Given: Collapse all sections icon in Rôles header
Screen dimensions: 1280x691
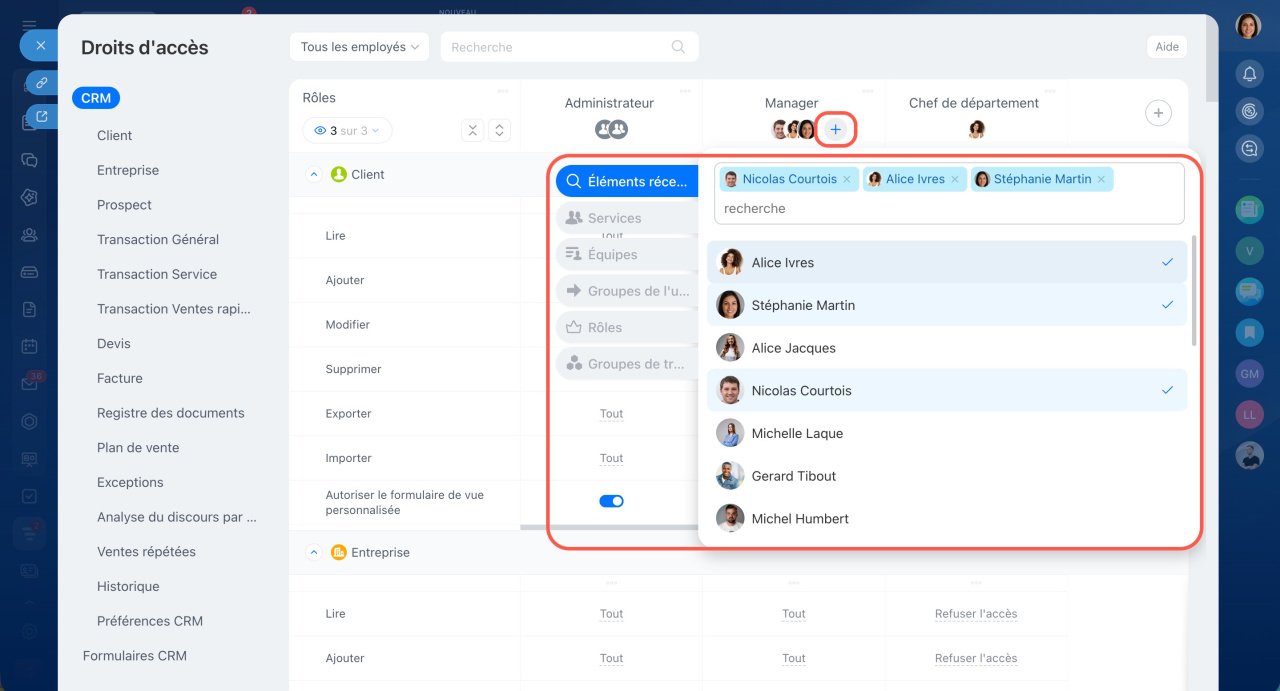Looking at the screenshot, I should tap(472, 131).
